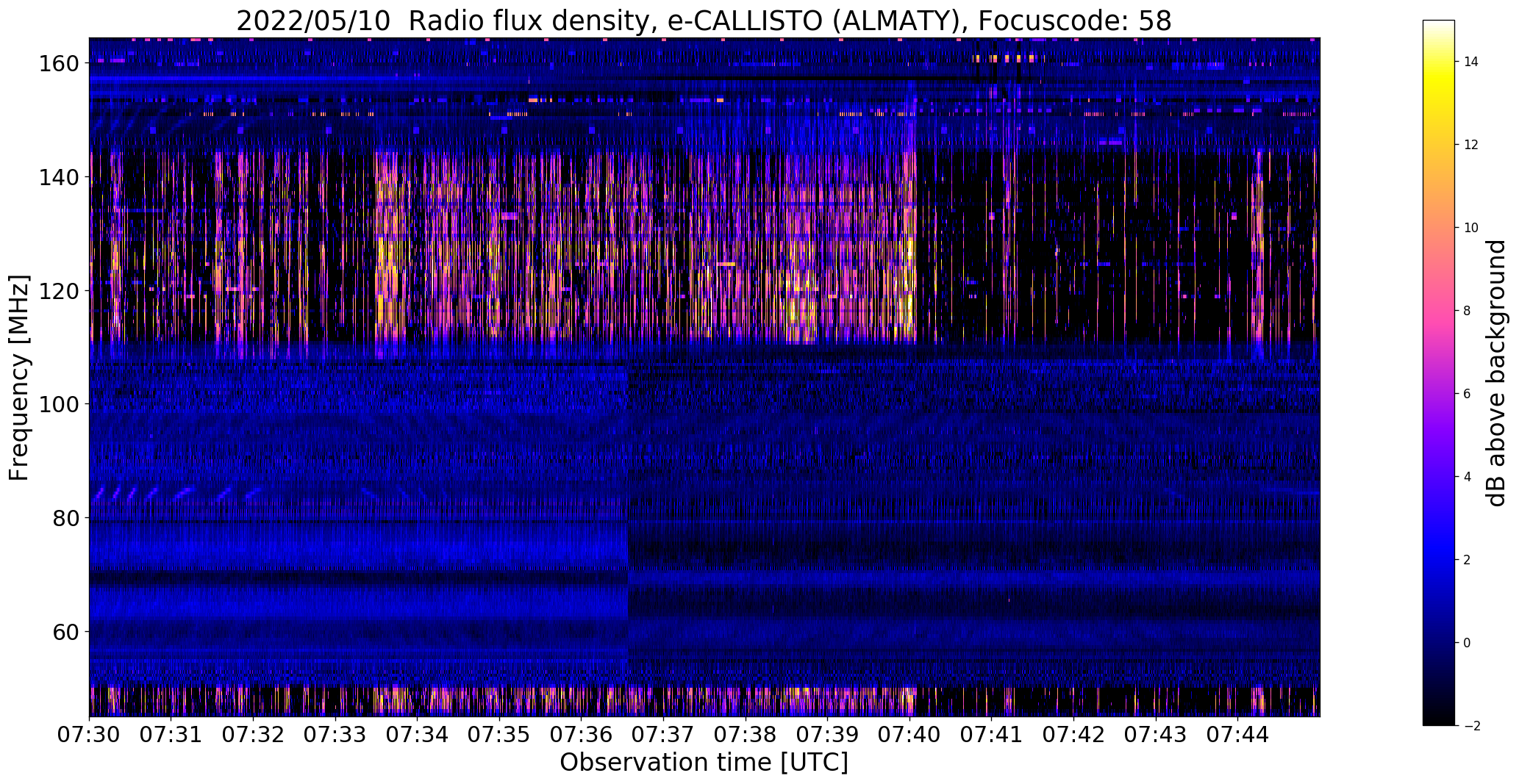Click the 07:42 time tick label
The width and height of the screenshot is (1519, 784).
click(x=1073, y=735)
